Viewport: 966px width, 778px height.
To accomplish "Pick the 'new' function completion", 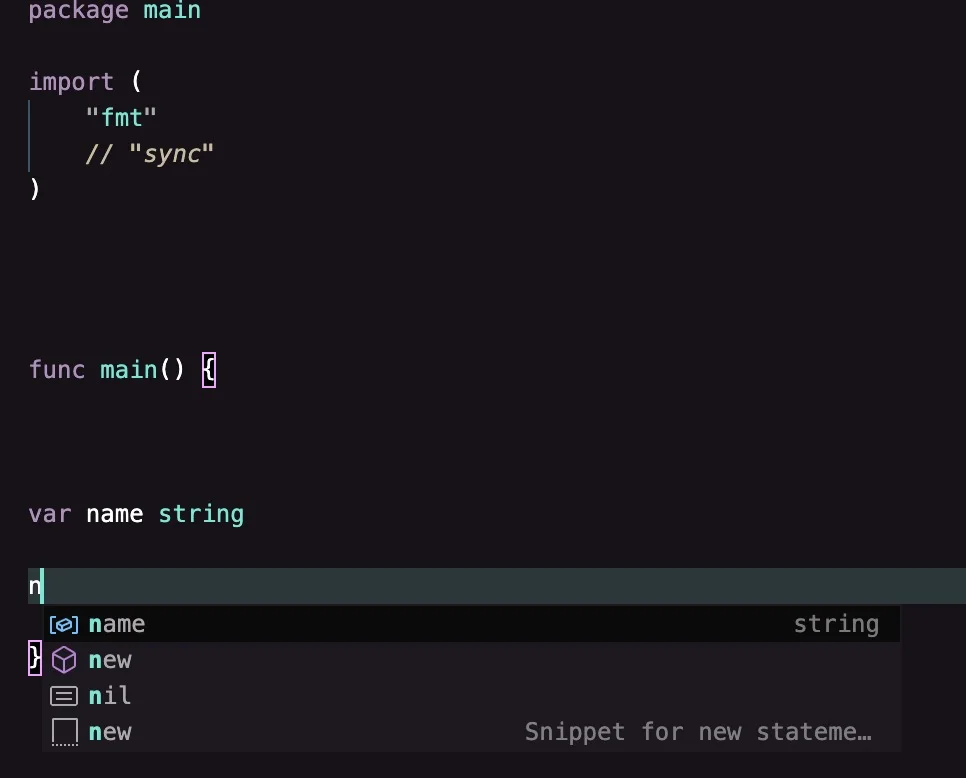I will click(x=471, y=660).
